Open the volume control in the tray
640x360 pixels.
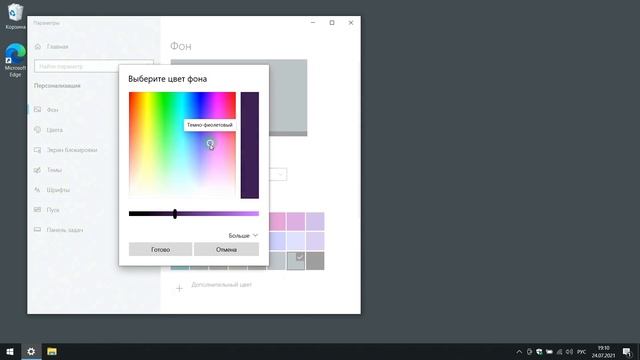[569, 352]
